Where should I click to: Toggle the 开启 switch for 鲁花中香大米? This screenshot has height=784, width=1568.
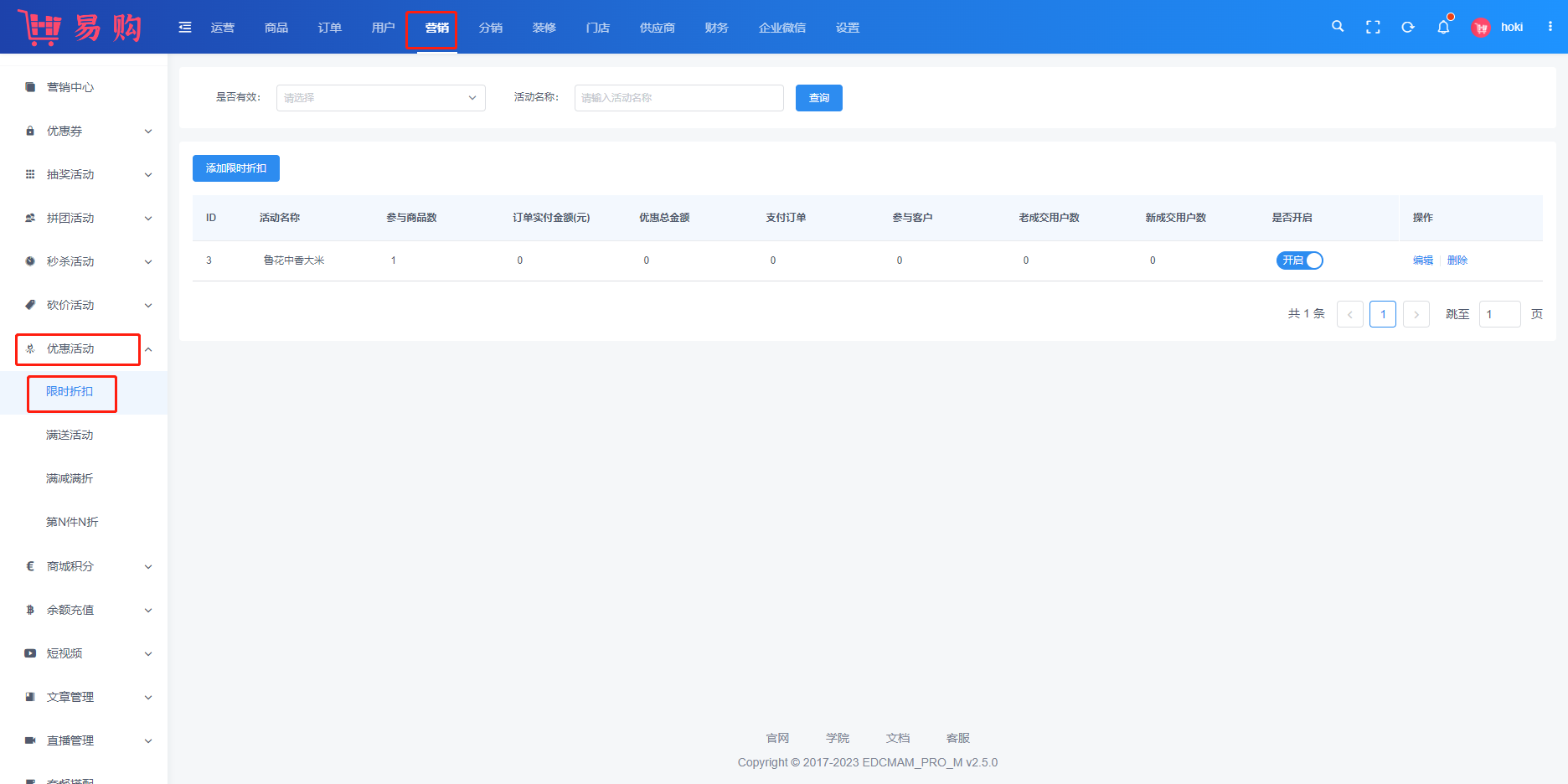coord(1299,260)
